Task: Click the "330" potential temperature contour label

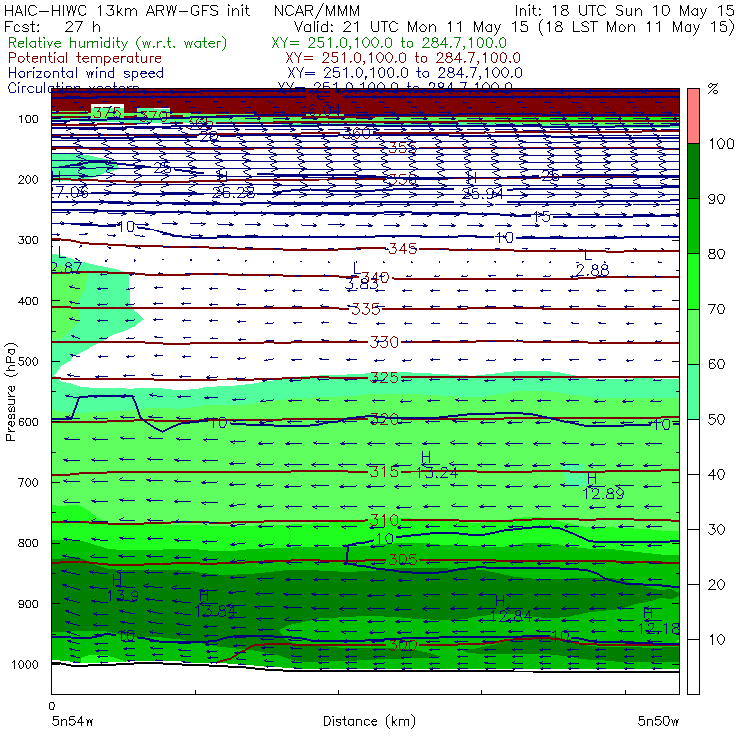Action: point(384,342)
